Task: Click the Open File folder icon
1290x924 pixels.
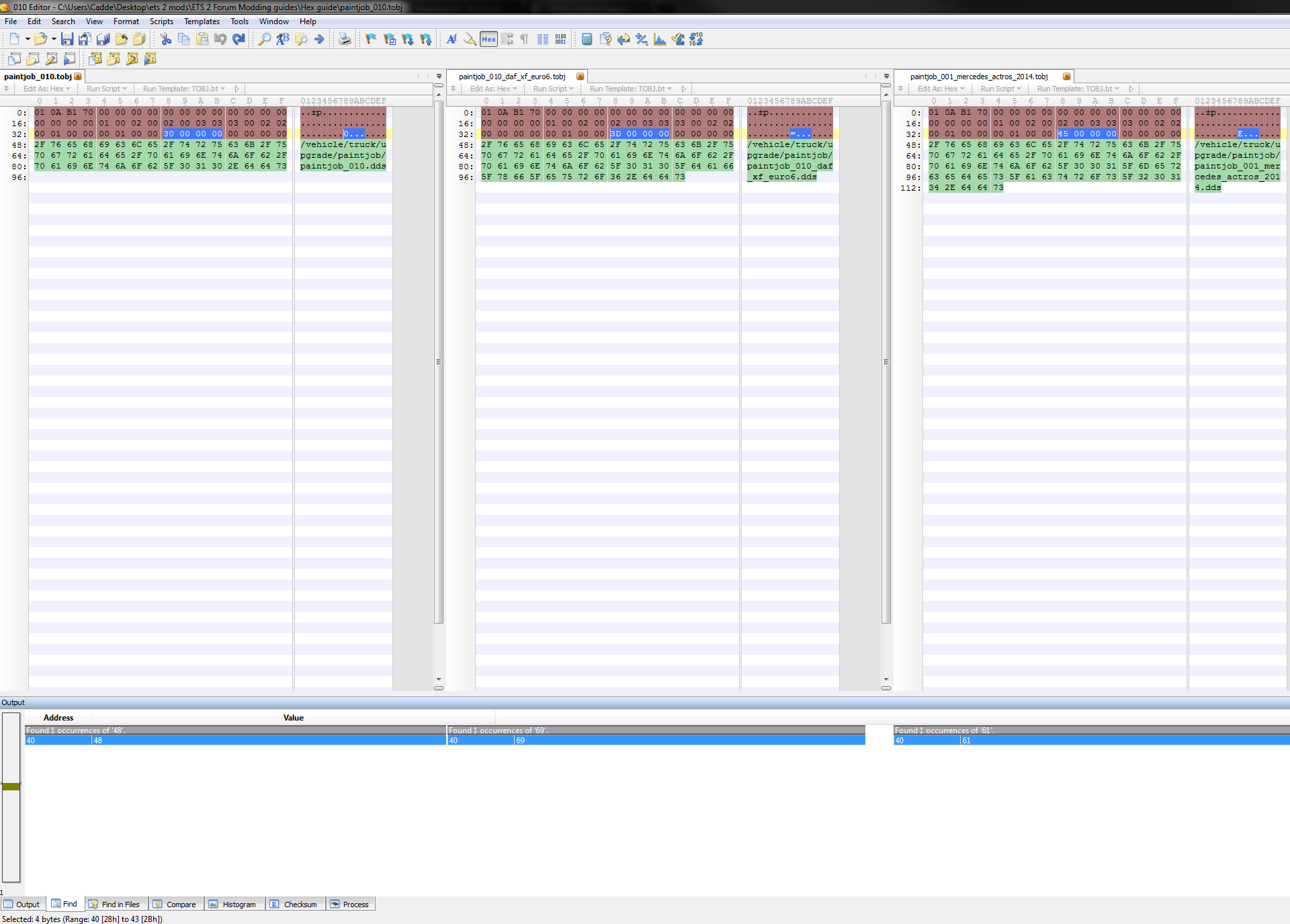Action: 40,39
